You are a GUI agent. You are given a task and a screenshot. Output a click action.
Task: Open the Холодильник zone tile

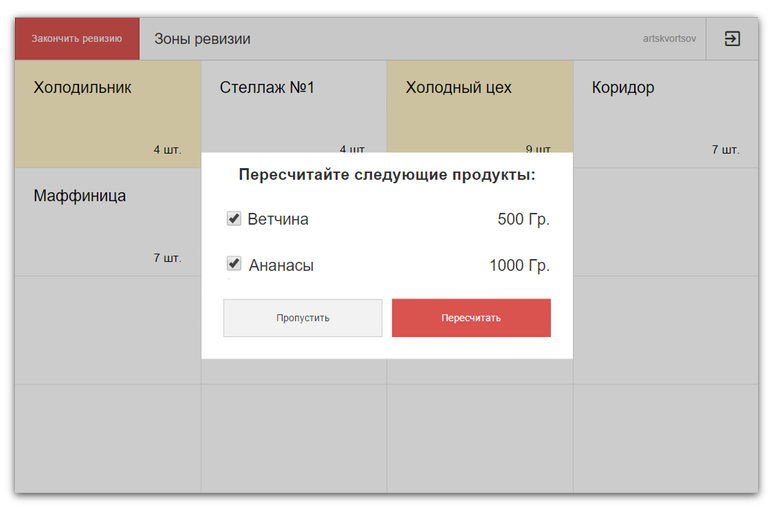pyautogui.click(x=108, y=114)
